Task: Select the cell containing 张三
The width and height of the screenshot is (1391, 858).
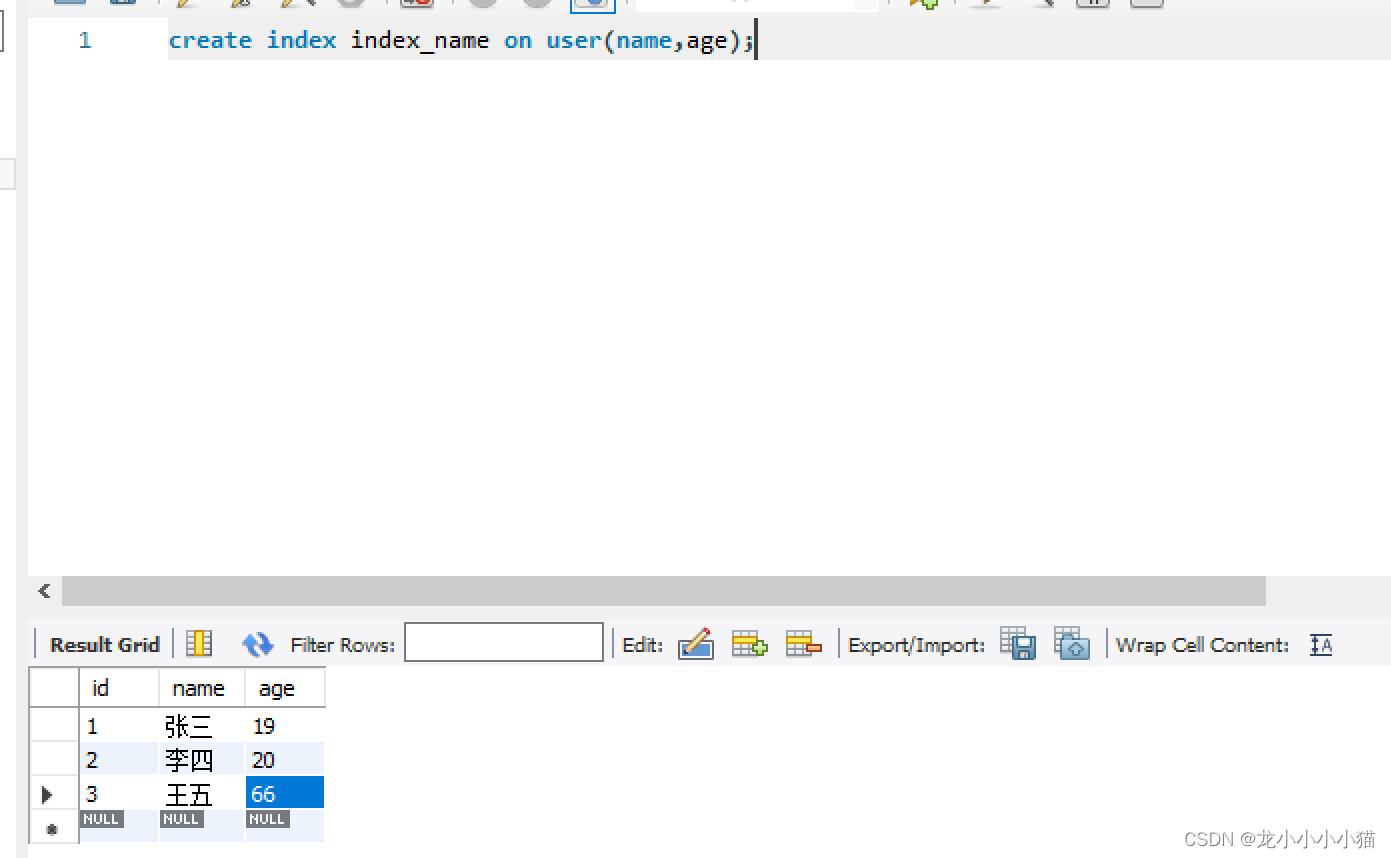Action: tap(202, 726)
